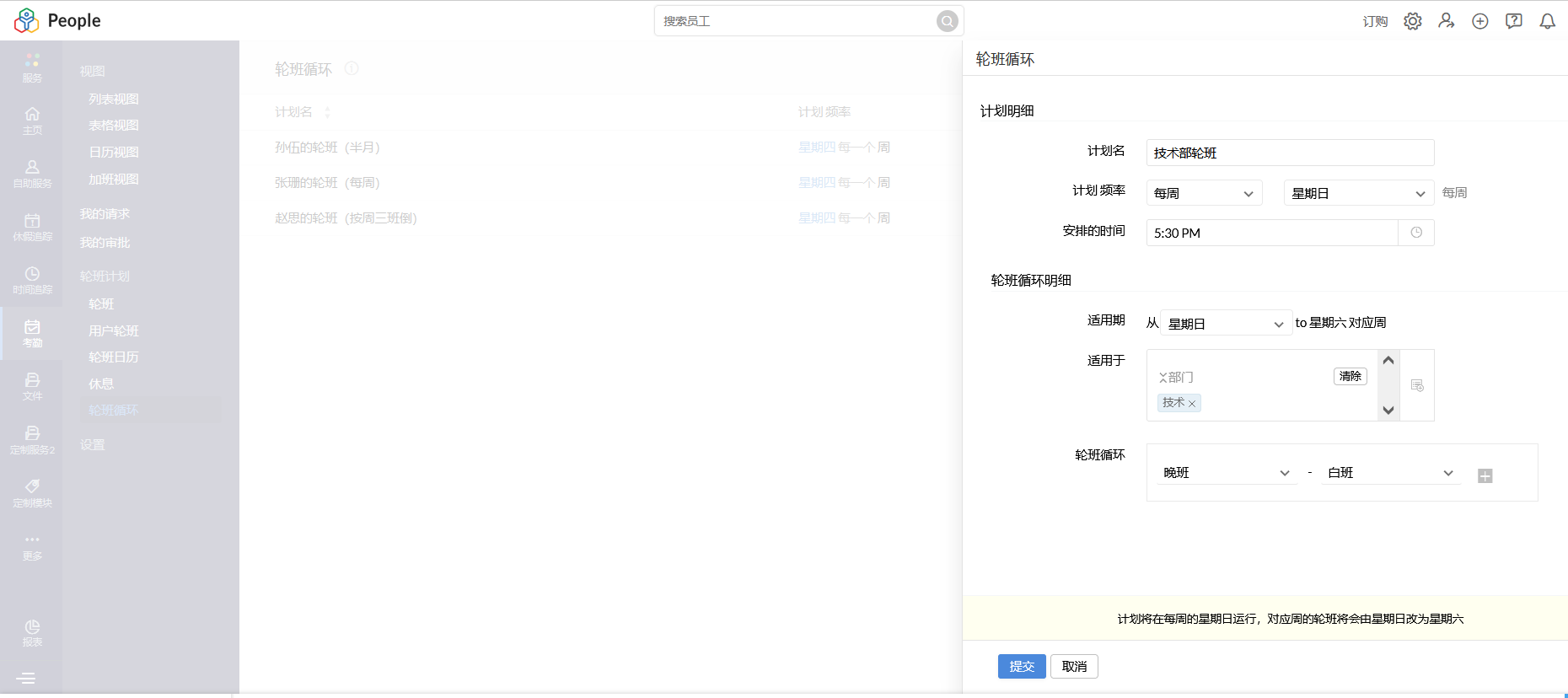This screenshot has width=1568, height=698.
Task: Open 订购 in the top bar
Action: point(1374,21)
